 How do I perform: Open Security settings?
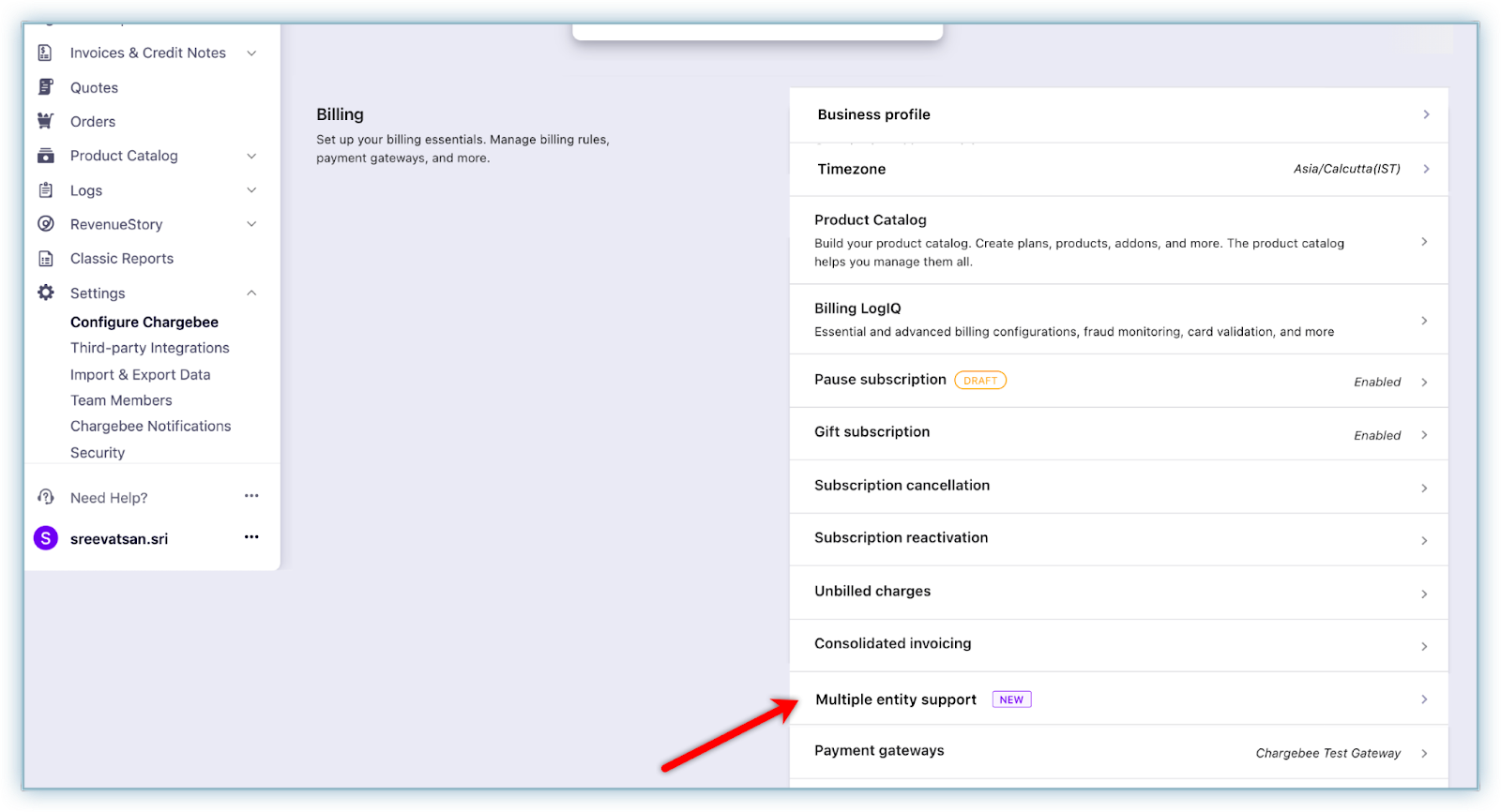[x=98, y=453]
